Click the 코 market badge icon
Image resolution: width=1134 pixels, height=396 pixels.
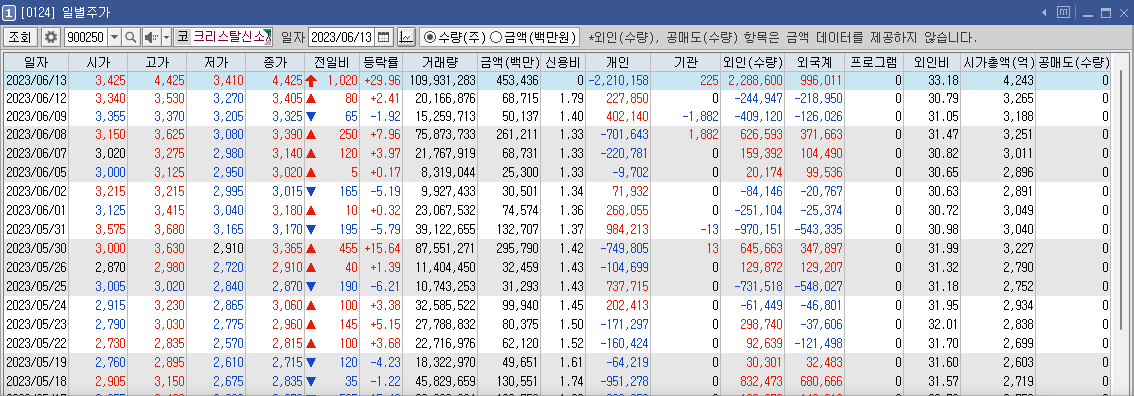[182, 37]
